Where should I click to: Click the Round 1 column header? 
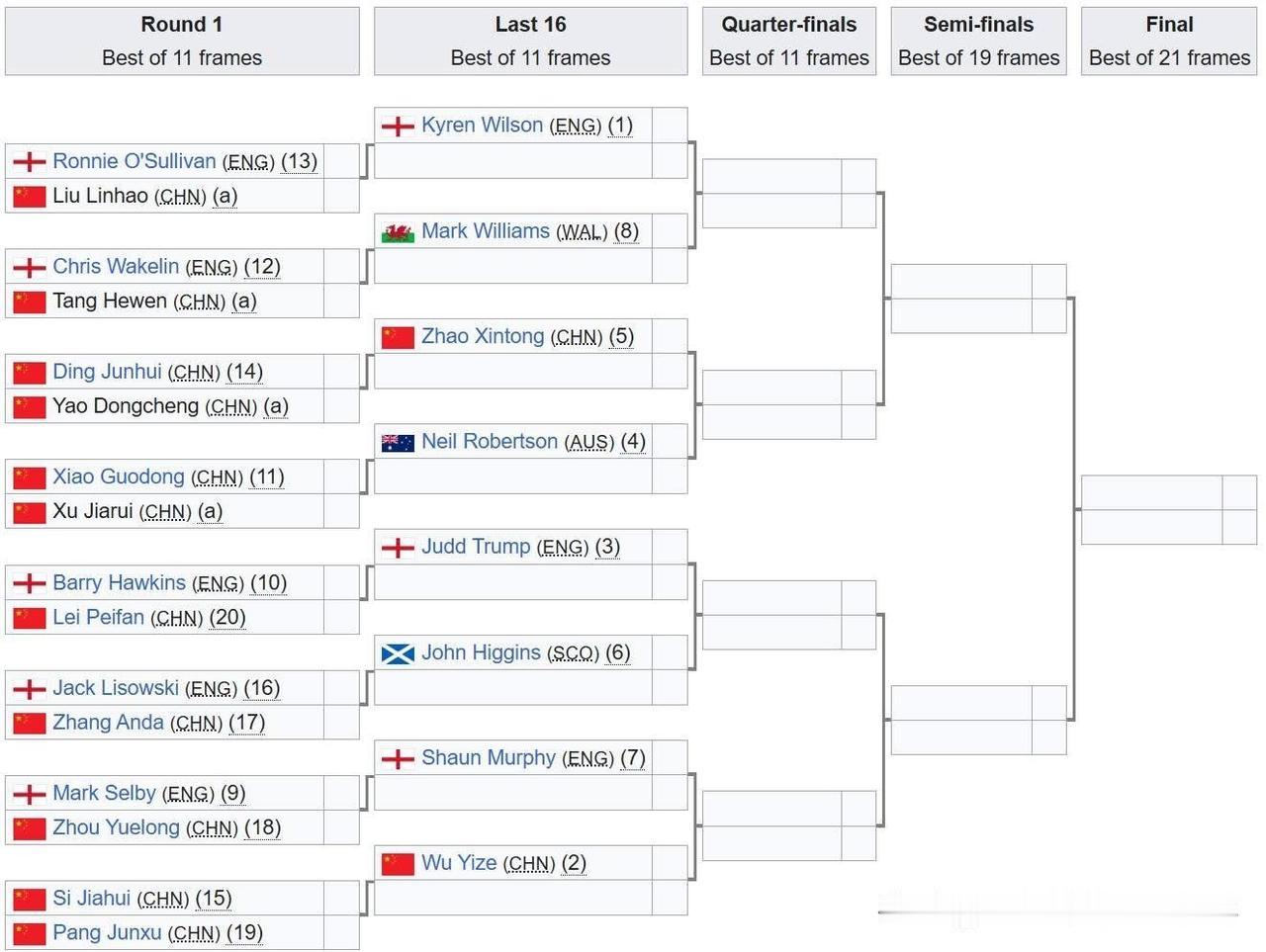(x=182, y=41)
